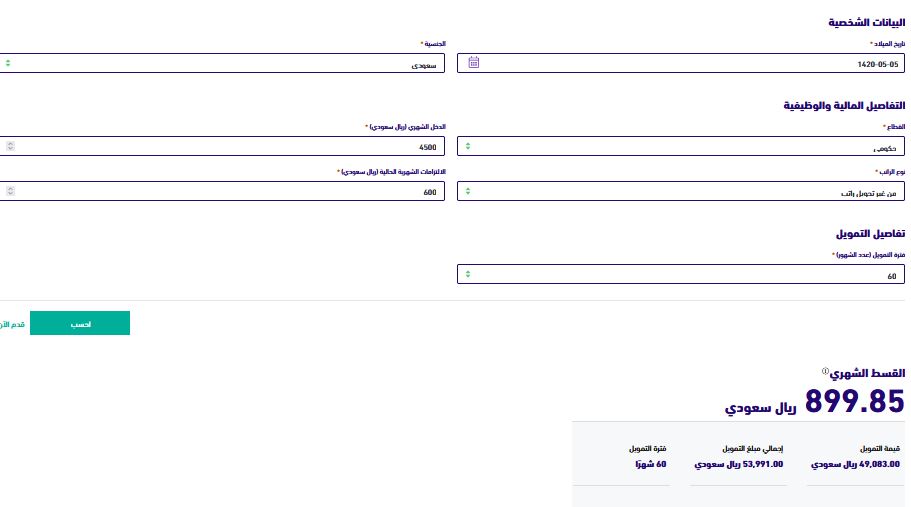Open the date of birth calendar icon
Image resolution: width=911 pixels, height=507 pixels.
(x=474, y=63)
